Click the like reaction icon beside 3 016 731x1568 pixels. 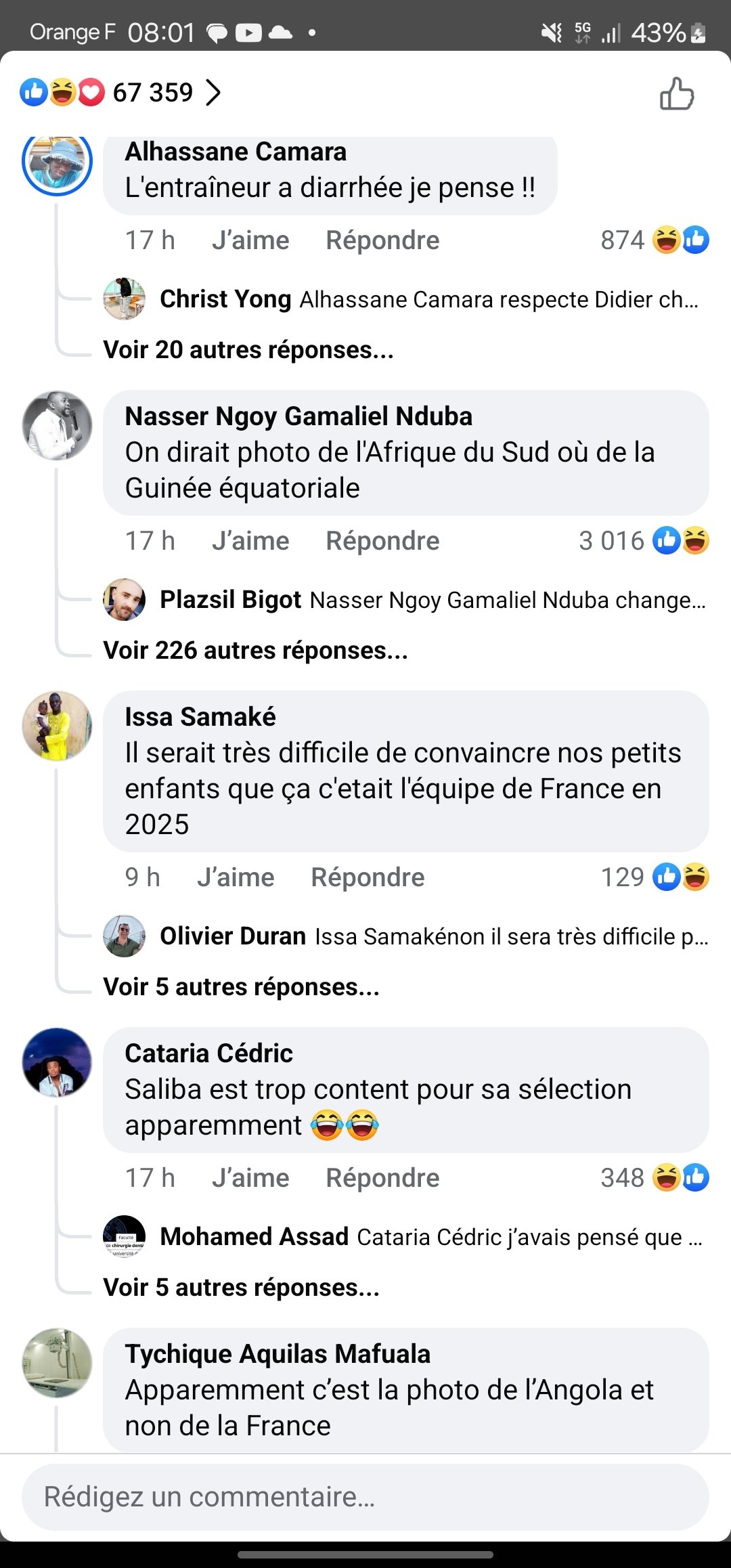tap(667, 540)
